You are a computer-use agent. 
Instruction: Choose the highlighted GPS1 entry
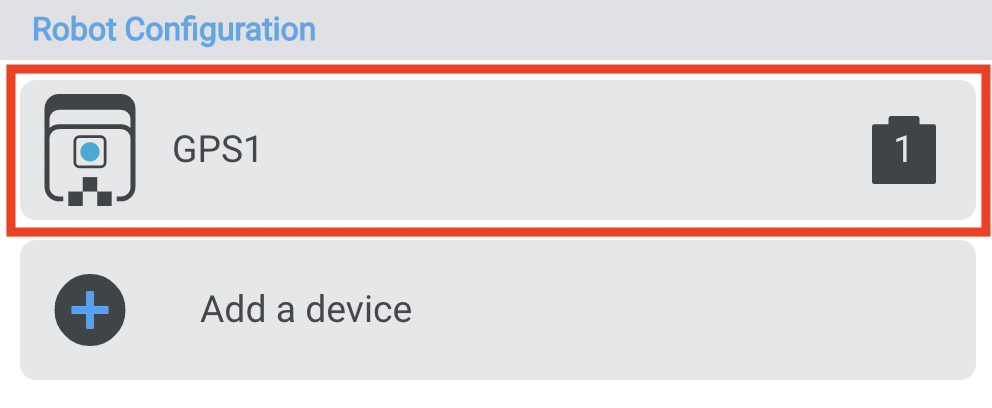[x=497, y=150]
